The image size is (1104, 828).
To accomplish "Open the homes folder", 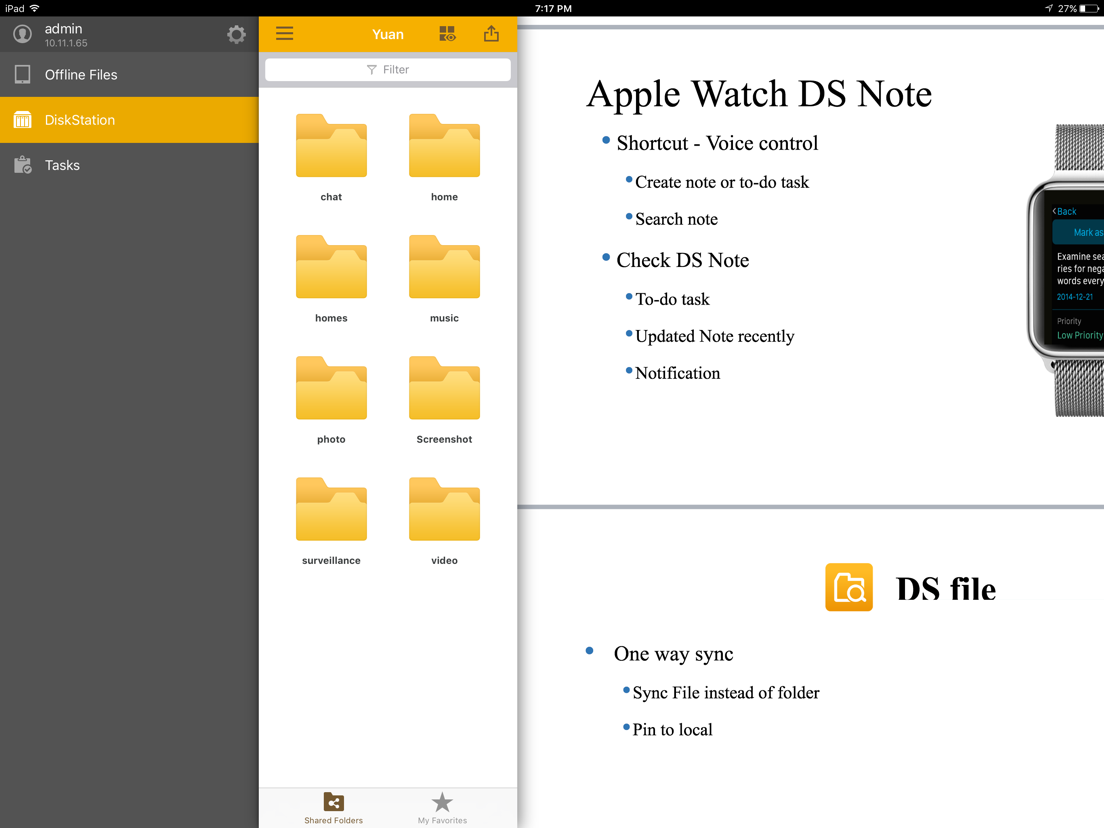I will click(331, 267).
